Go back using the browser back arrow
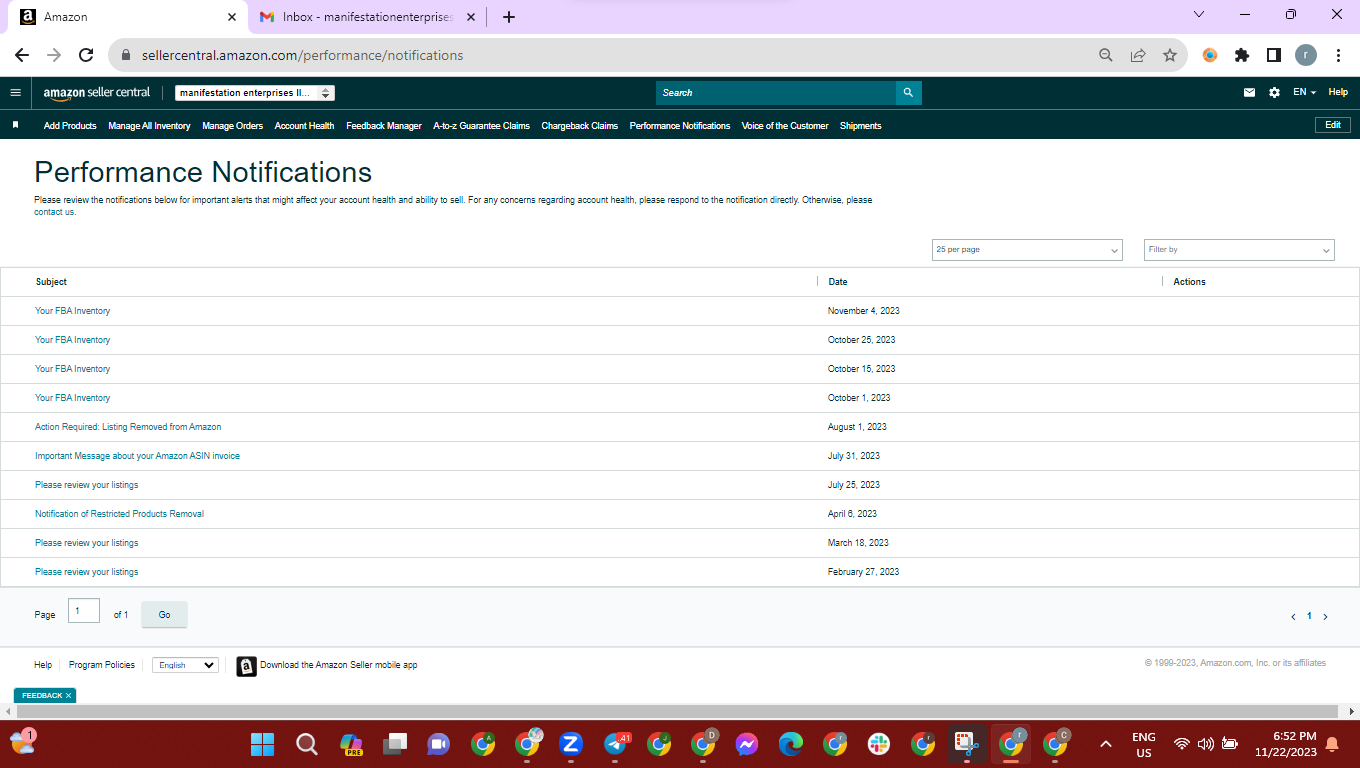 [22, 55]
